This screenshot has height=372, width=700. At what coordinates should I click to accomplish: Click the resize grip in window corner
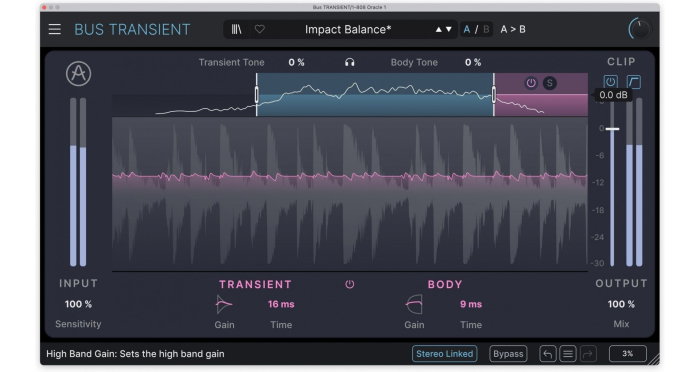click(x=654, y=359)
